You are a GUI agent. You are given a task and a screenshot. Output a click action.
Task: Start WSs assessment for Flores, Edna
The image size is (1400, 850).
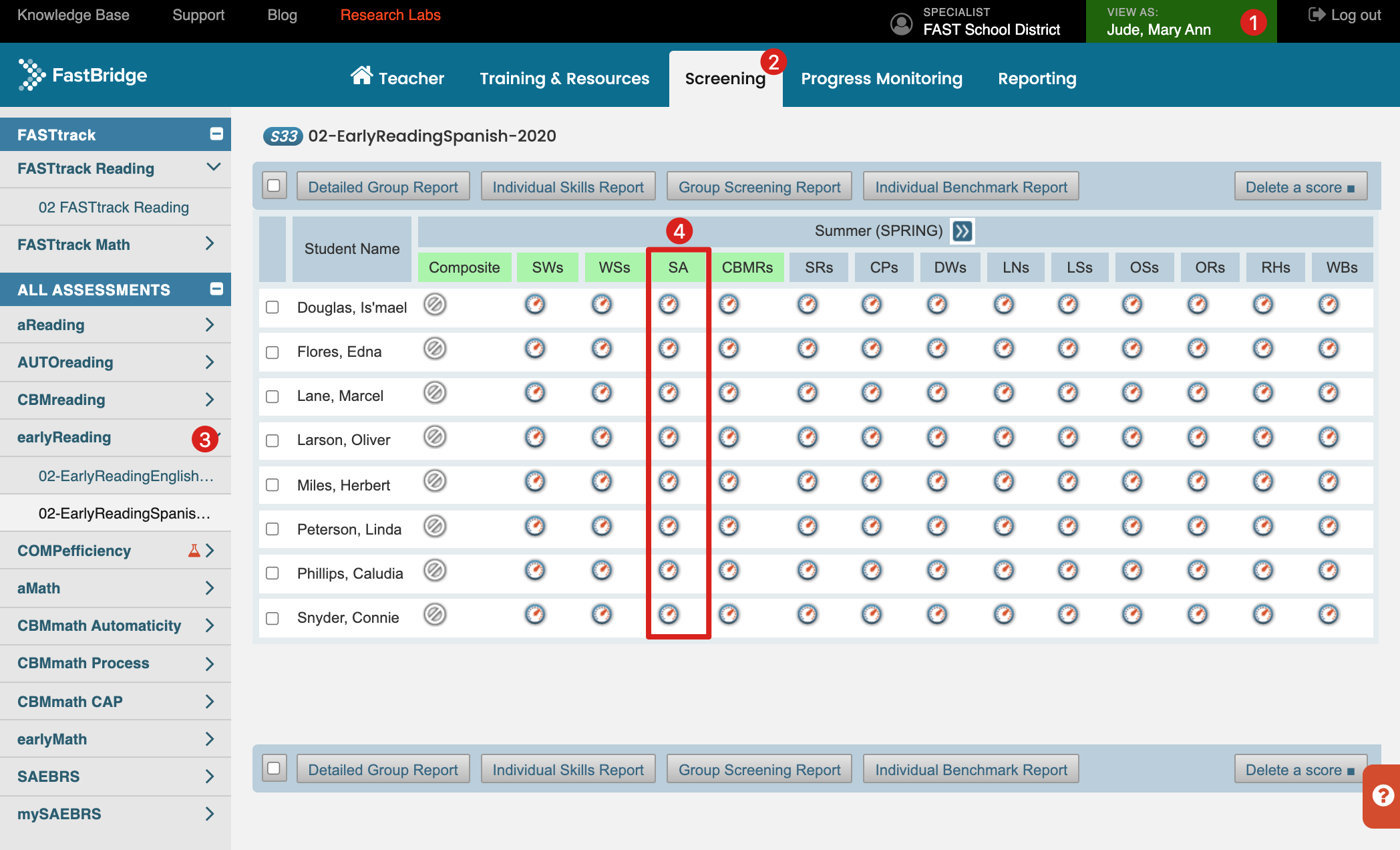pos(602,349)
